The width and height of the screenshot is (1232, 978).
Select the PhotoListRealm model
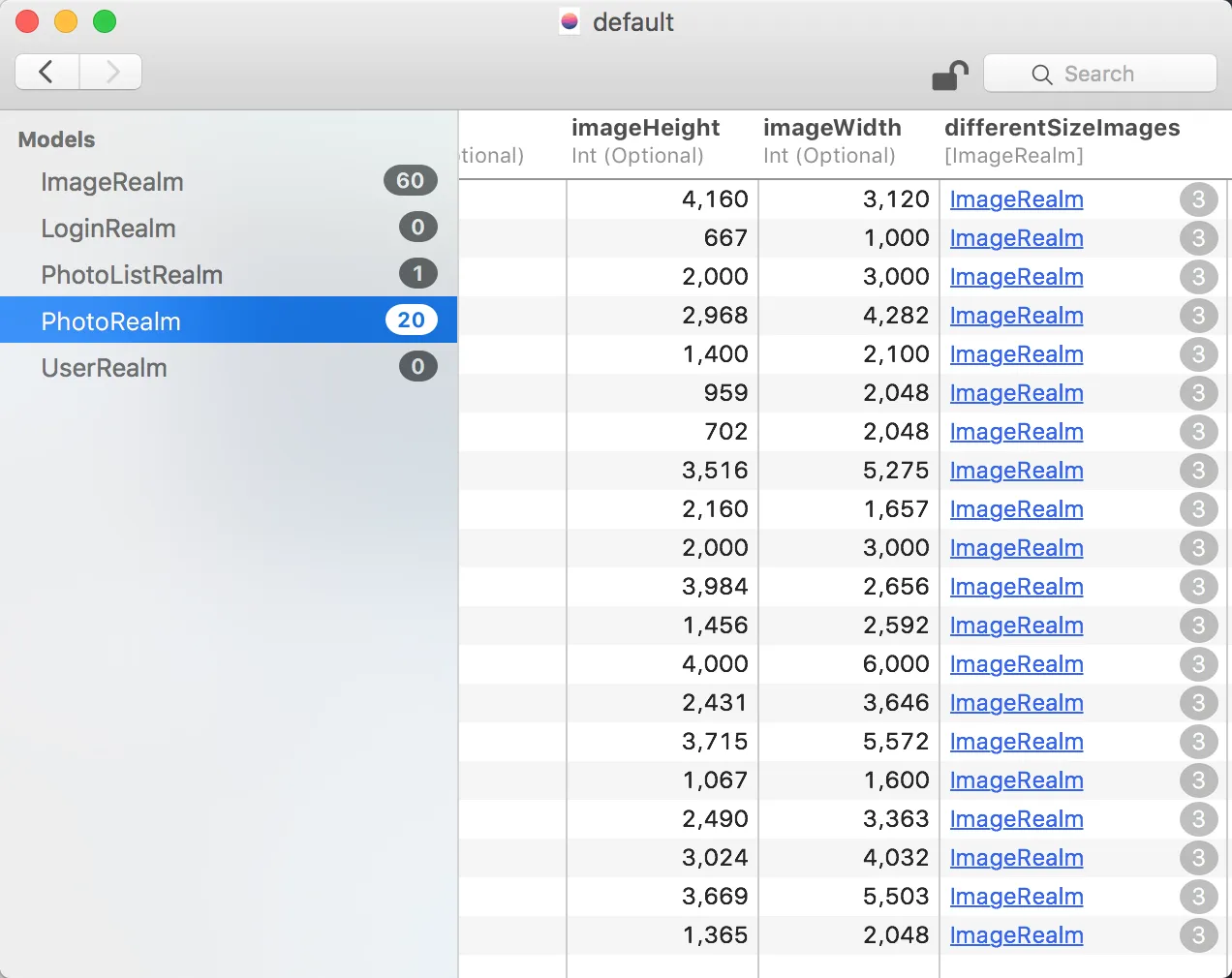point(229,274)
